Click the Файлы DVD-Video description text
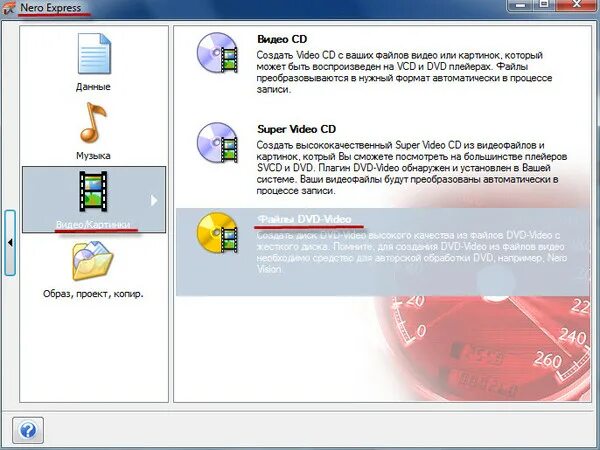 [x=412, y=252]
